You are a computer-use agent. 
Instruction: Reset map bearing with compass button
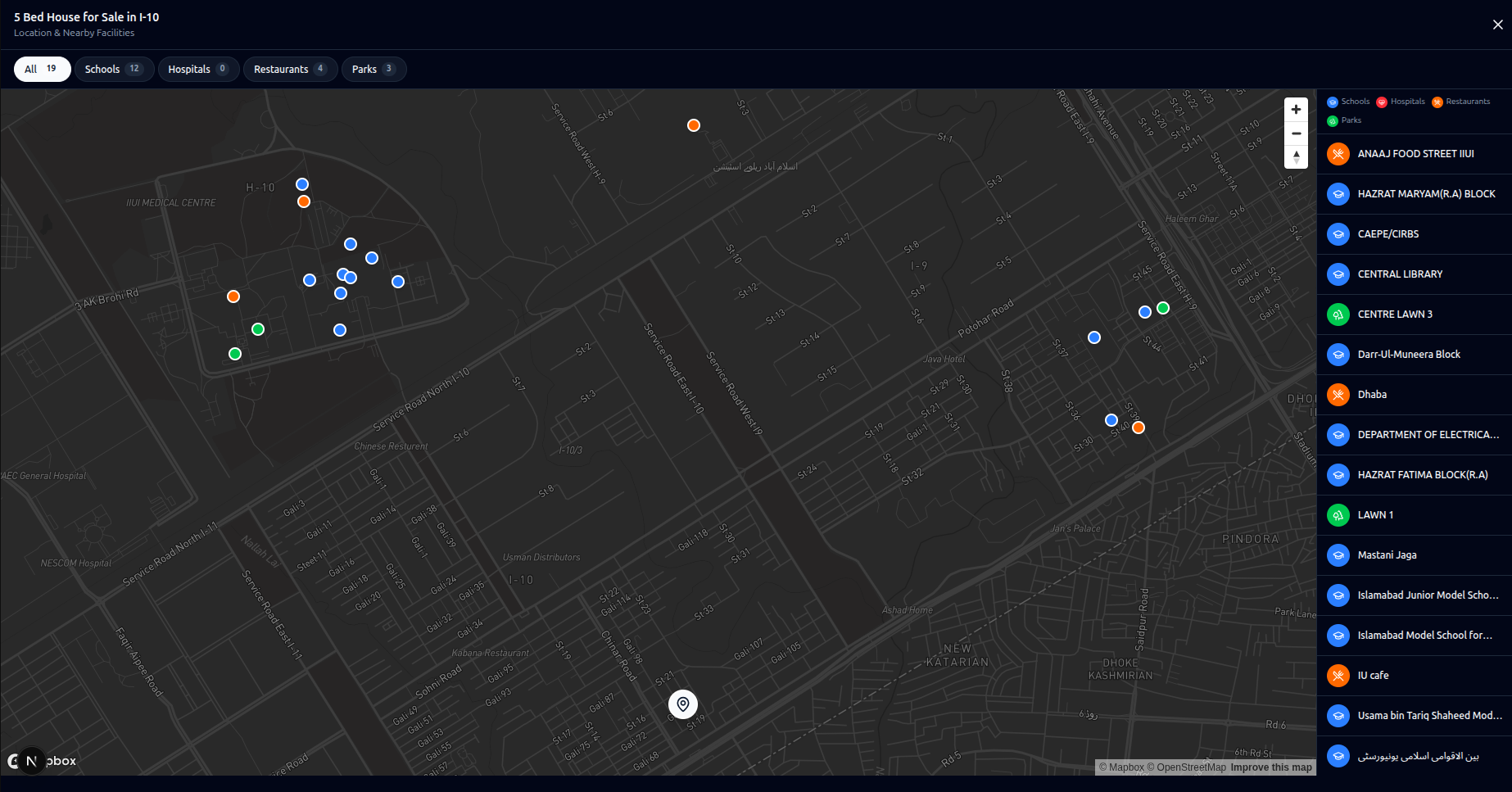[1296, 157]
